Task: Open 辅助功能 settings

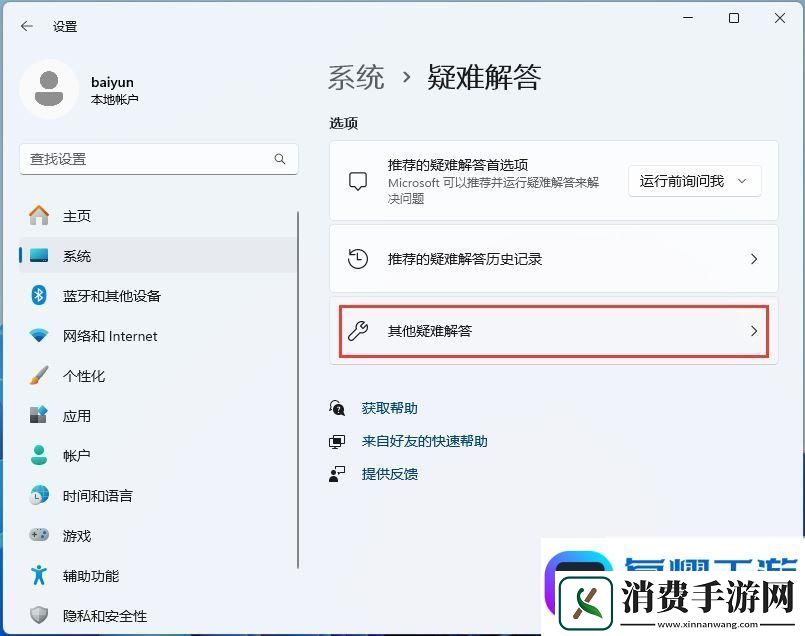Action: [x=158, y=575]
